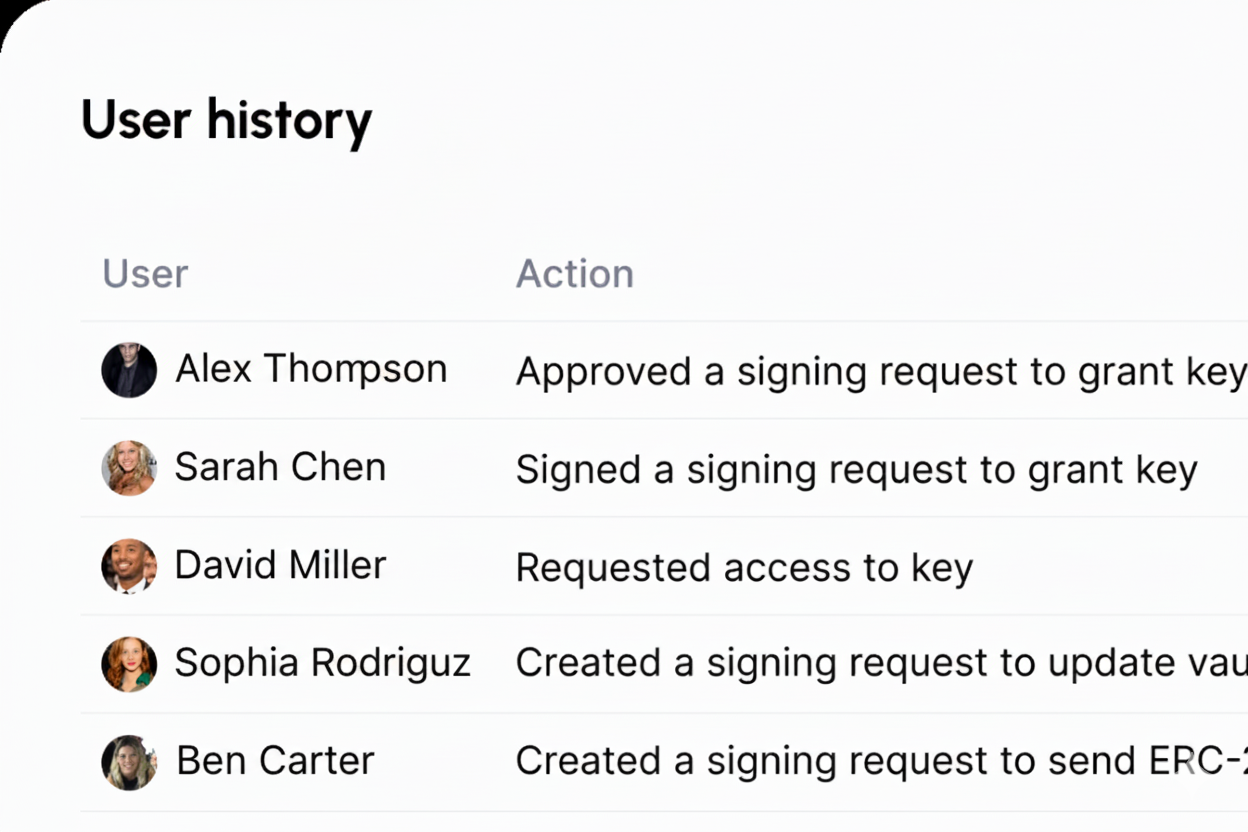Click the David Miller name text
The image size is (1248, 832).
280,565
